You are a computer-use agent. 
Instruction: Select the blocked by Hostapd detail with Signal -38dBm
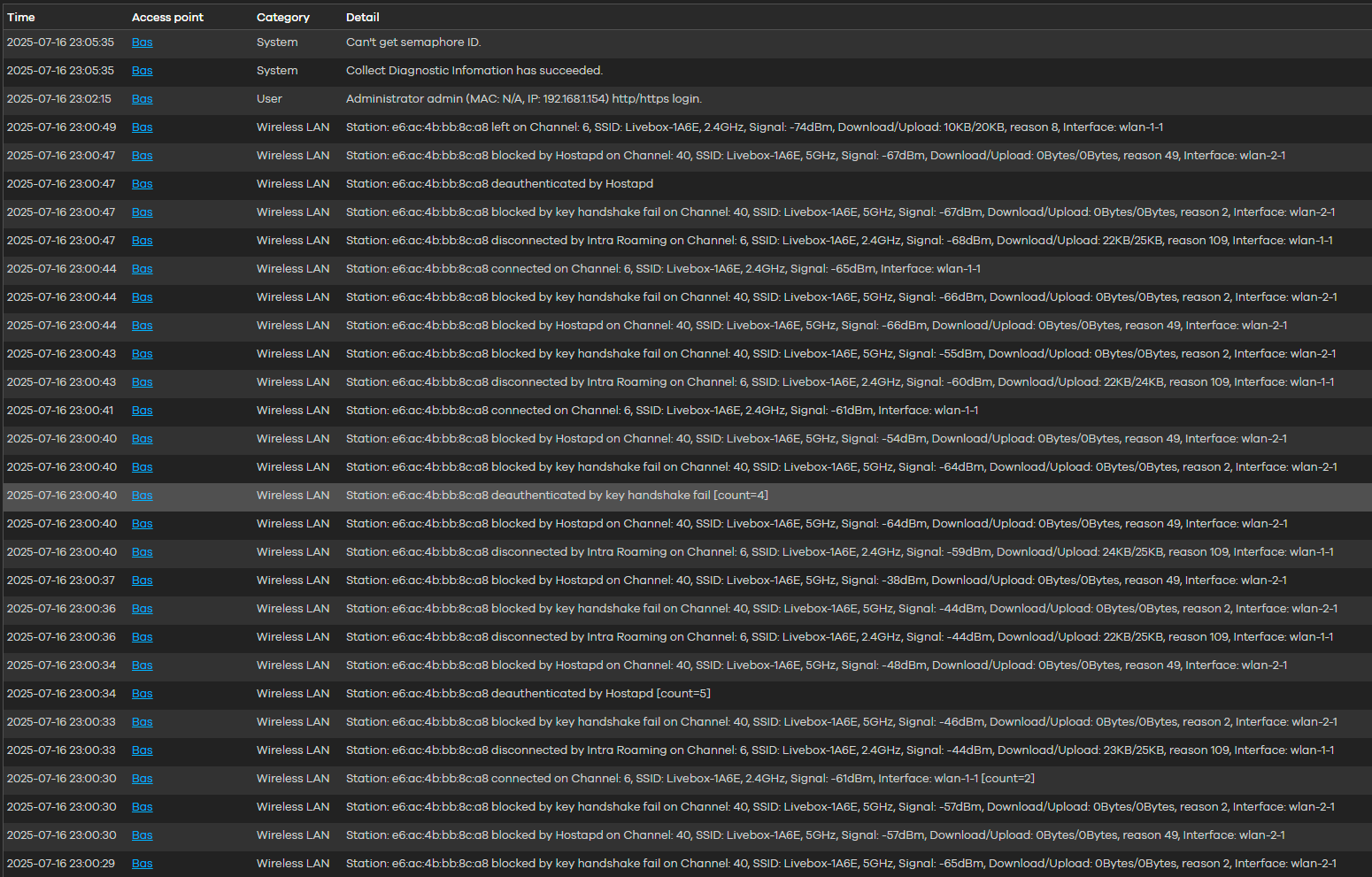click(x=816, y=580)
